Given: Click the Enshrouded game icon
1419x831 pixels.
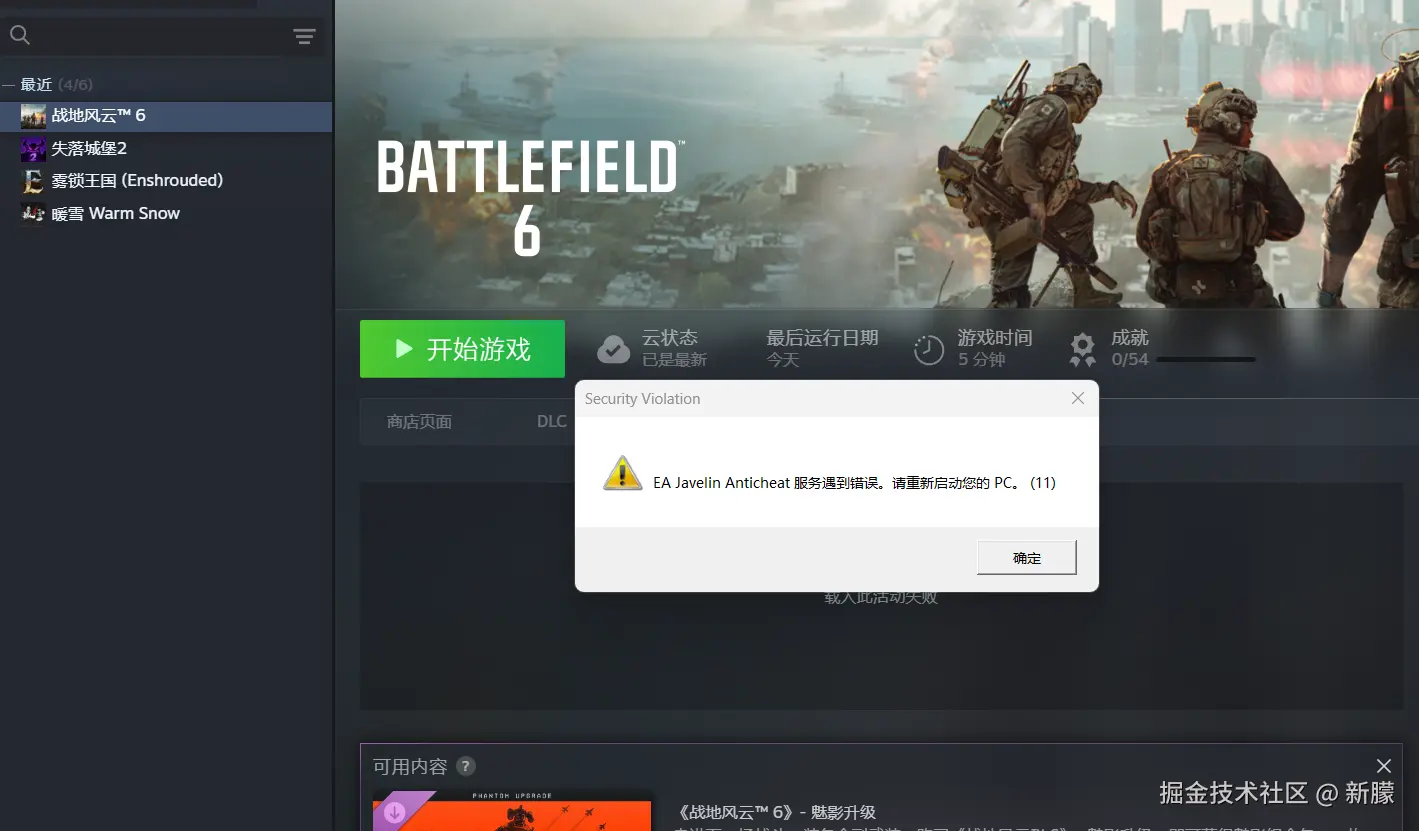Looking at the screenshot, I should tap(33, 181).
